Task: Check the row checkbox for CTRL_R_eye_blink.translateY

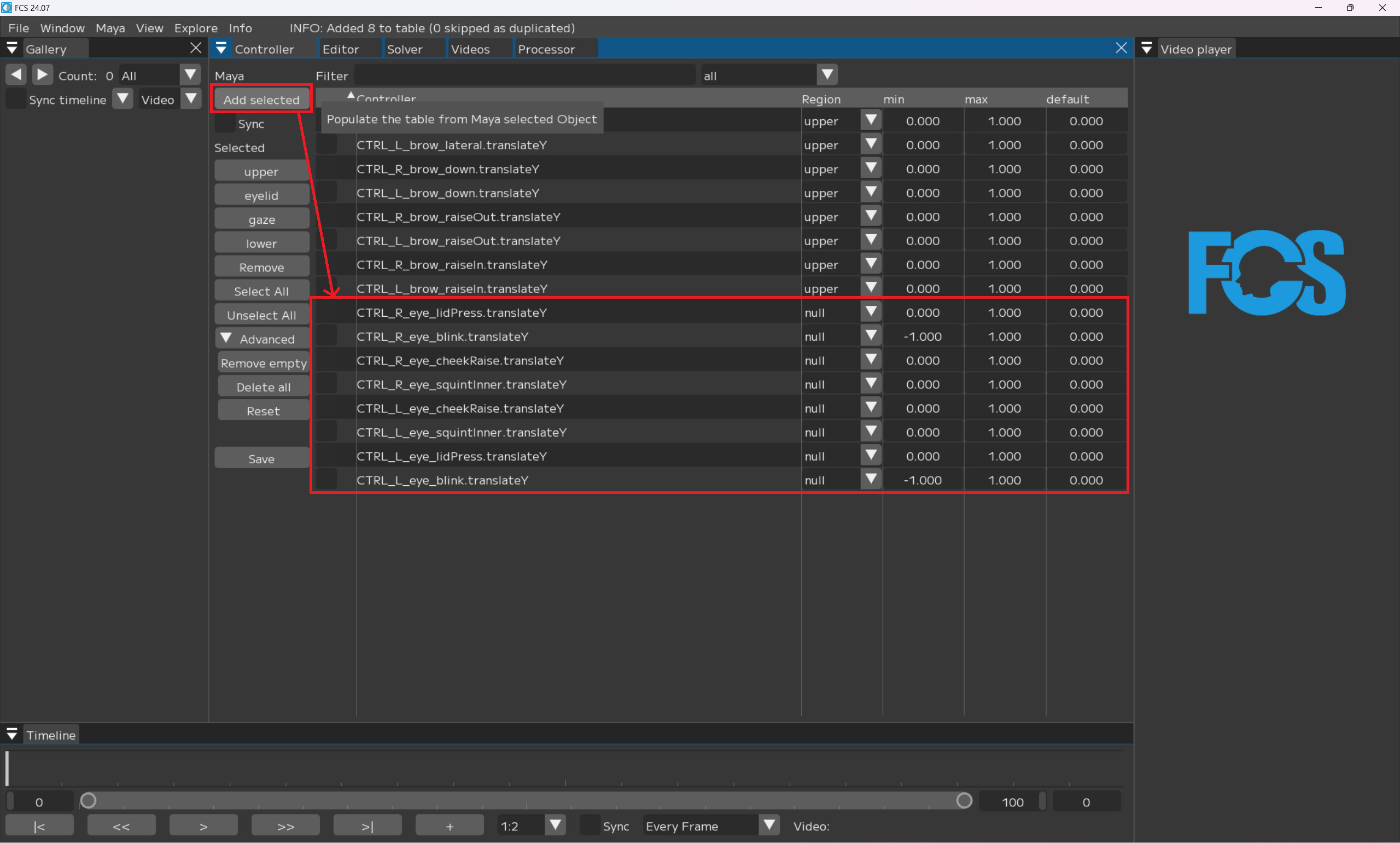Action: pos(327,336)
